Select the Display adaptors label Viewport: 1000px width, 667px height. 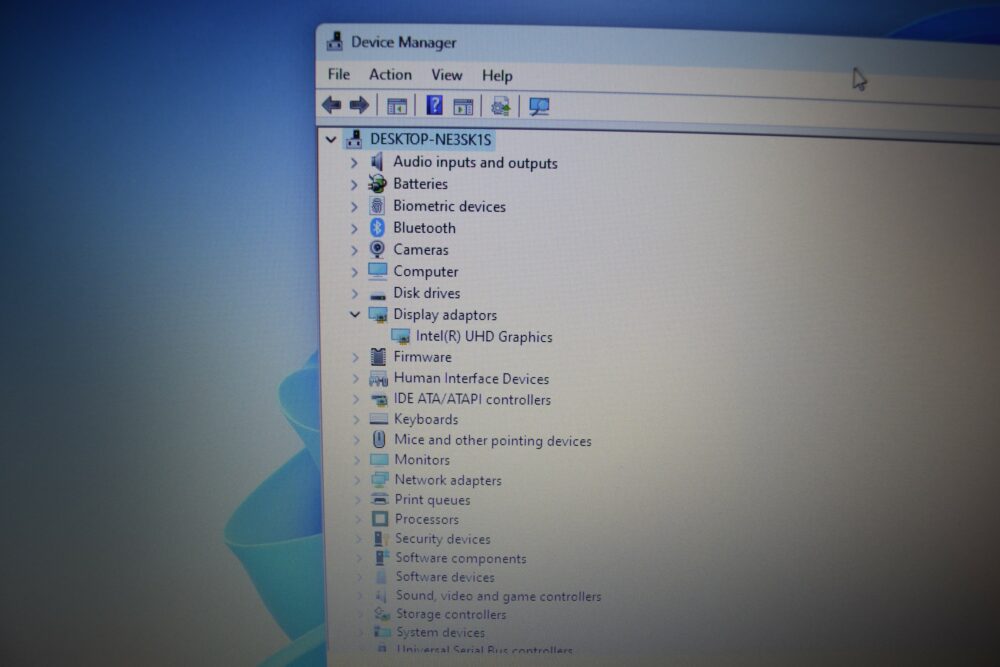445,314
